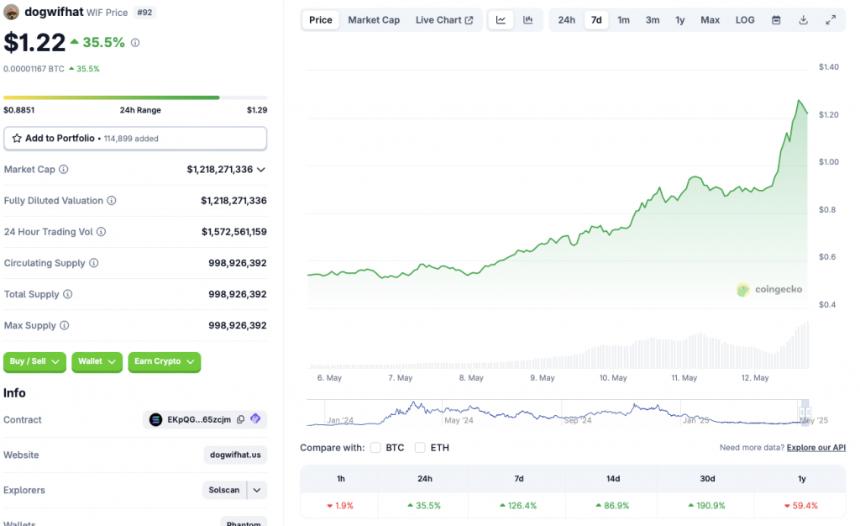
Task: Show Fully Diluted Valuation info icon
Action: tap(111, 200)
